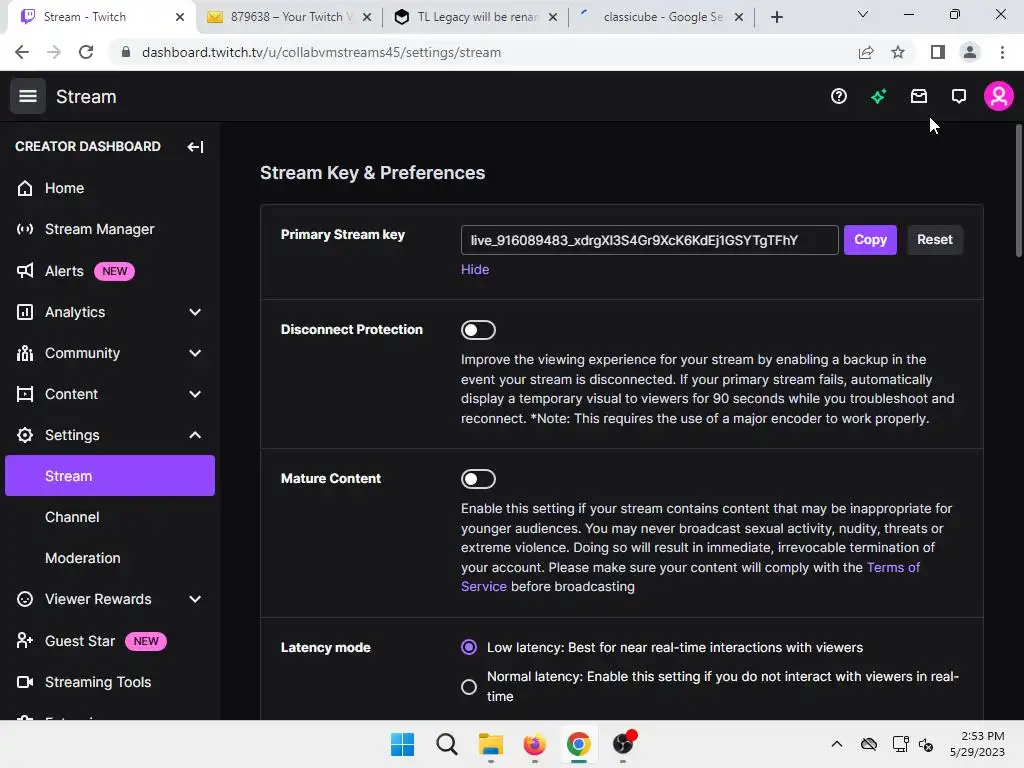Image resolution: width=1024 pixels, height=768 pixels.
Task: Click the browser address bar URL
Action: (x=321, y=52)
